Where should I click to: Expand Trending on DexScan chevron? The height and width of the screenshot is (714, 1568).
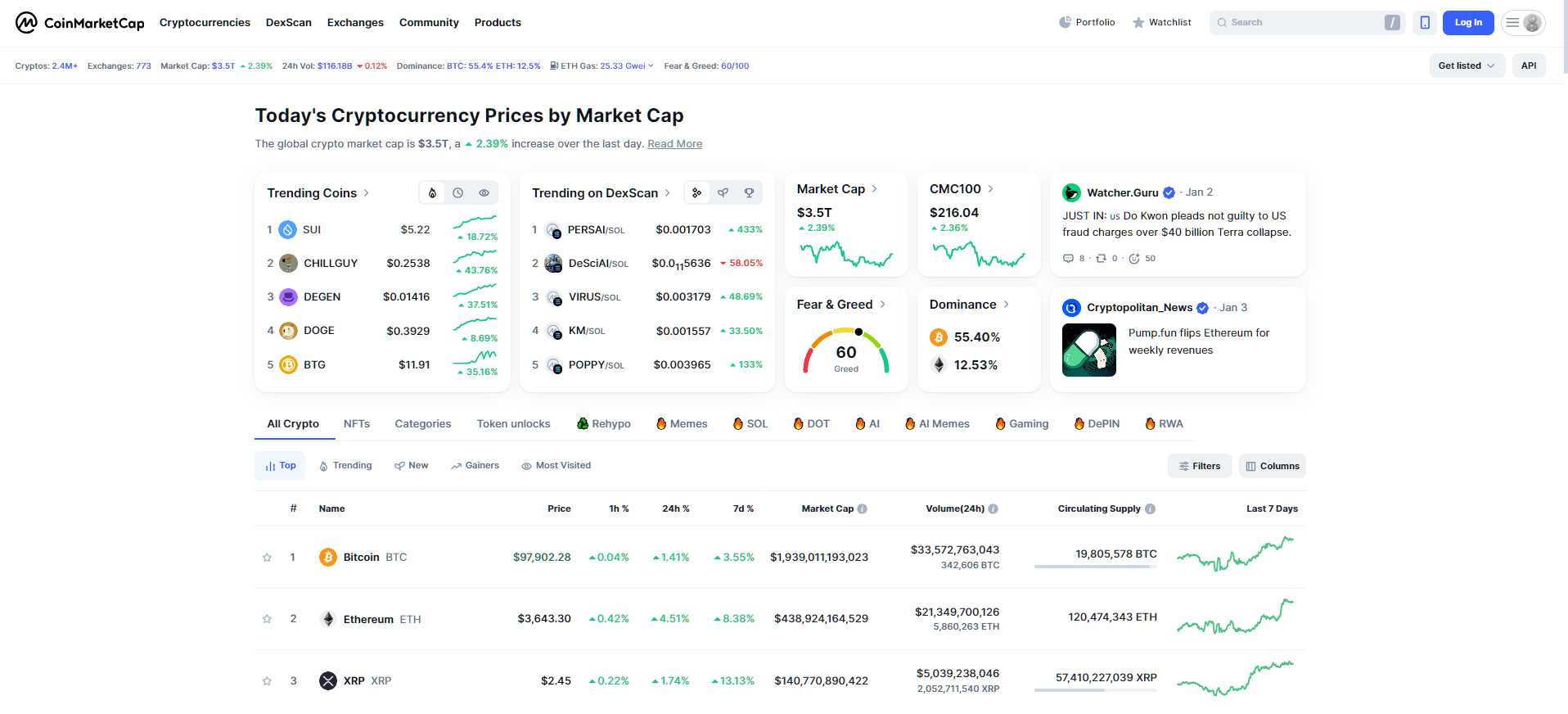[x=667, y=193]
